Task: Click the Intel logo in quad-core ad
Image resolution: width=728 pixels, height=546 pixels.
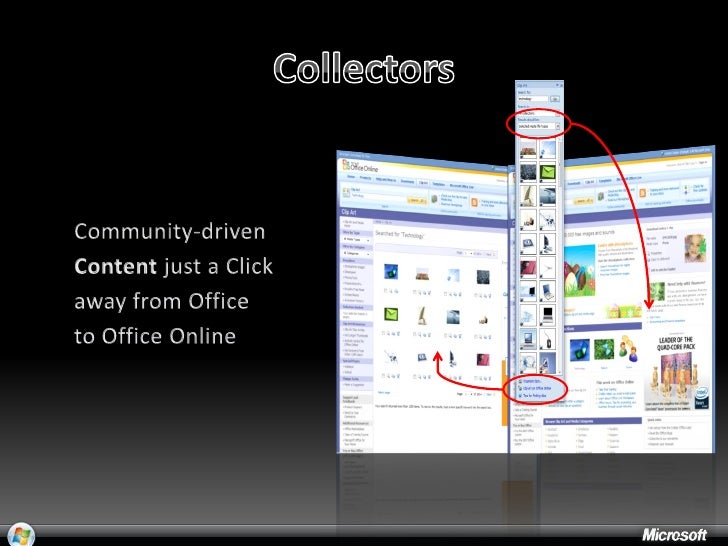Action: point(702,397)
